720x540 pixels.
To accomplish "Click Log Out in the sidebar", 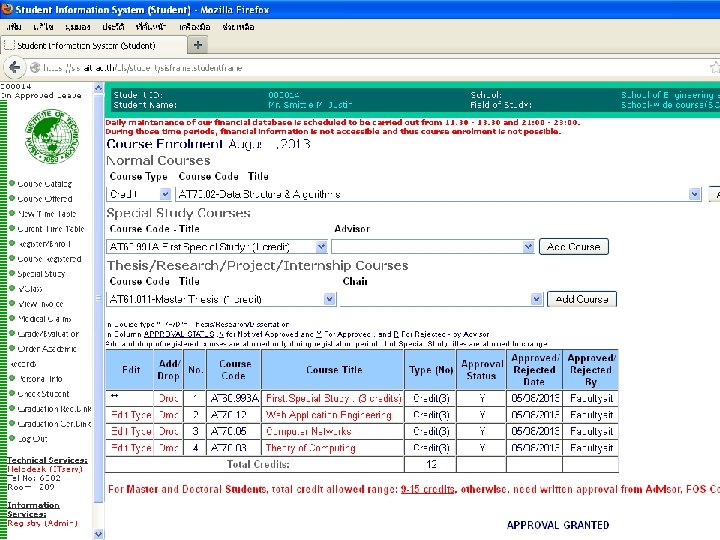I will (x=32, y=439).
